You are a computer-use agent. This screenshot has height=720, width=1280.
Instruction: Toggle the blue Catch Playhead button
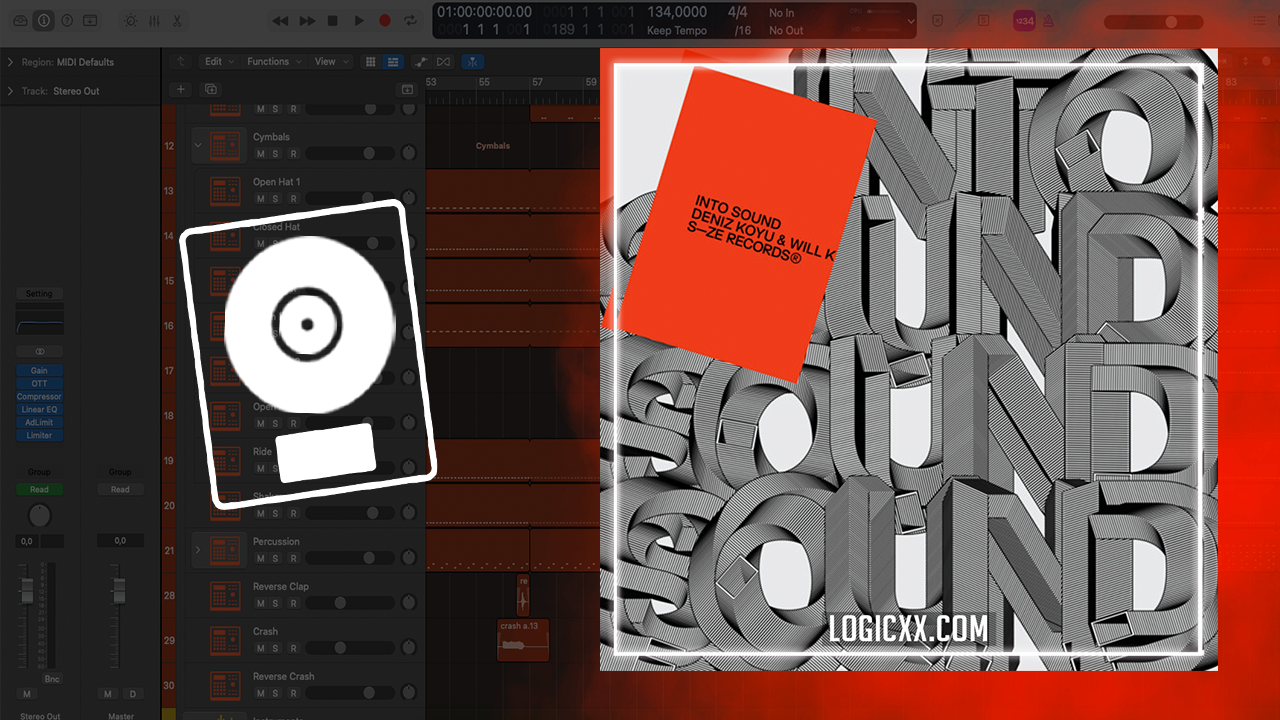473,62
